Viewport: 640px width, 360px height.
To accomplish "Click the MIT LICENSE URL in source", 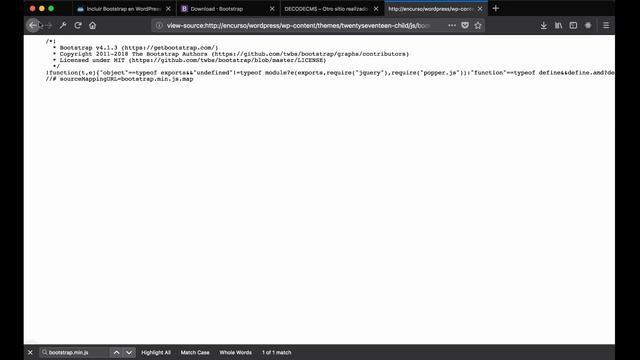I will tap(227, 60).
